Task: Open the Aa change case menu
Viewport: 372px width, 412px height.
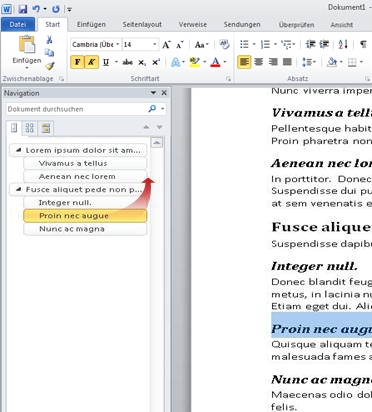Action: pyautogui.click(x=202, y=45)
